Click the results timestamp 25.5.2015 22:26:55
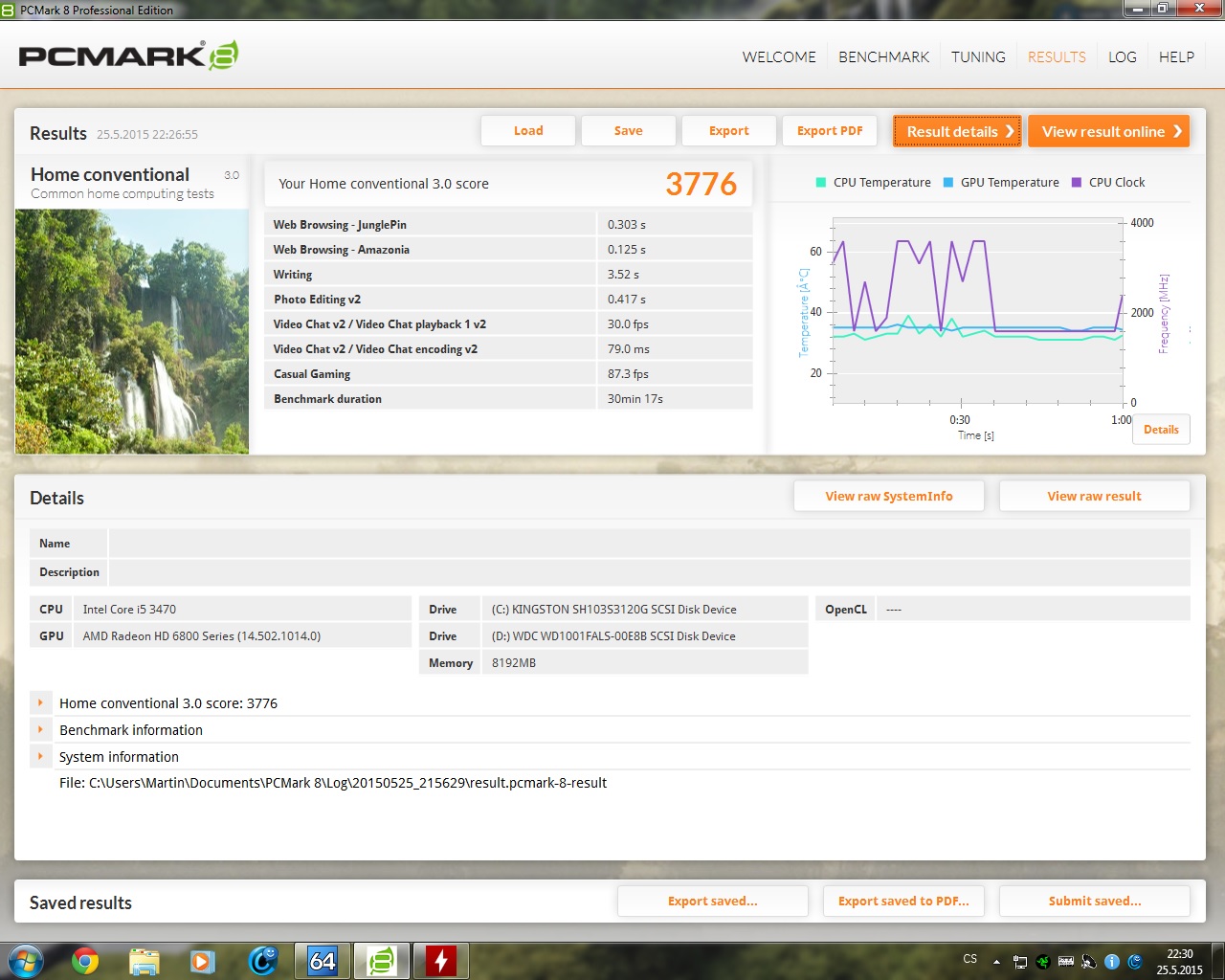 pos(147,135)
